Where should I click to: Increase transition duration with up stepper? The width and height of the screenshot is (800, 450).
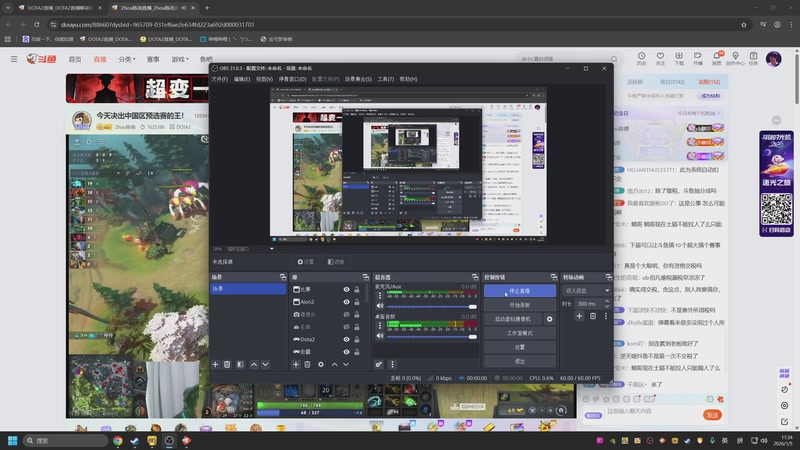point(607,301)
